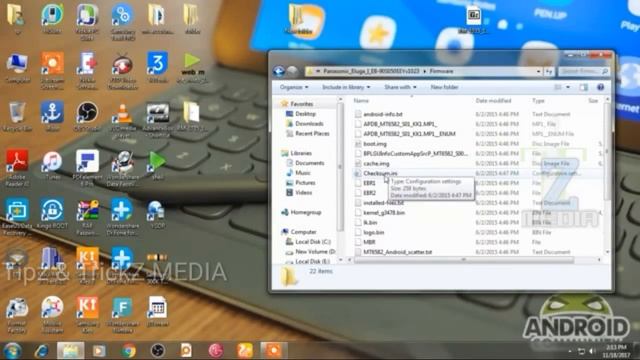This screenshot has width=640, height=360.
Task: Open the green webm play icon
Action: (x=192, y=68)
